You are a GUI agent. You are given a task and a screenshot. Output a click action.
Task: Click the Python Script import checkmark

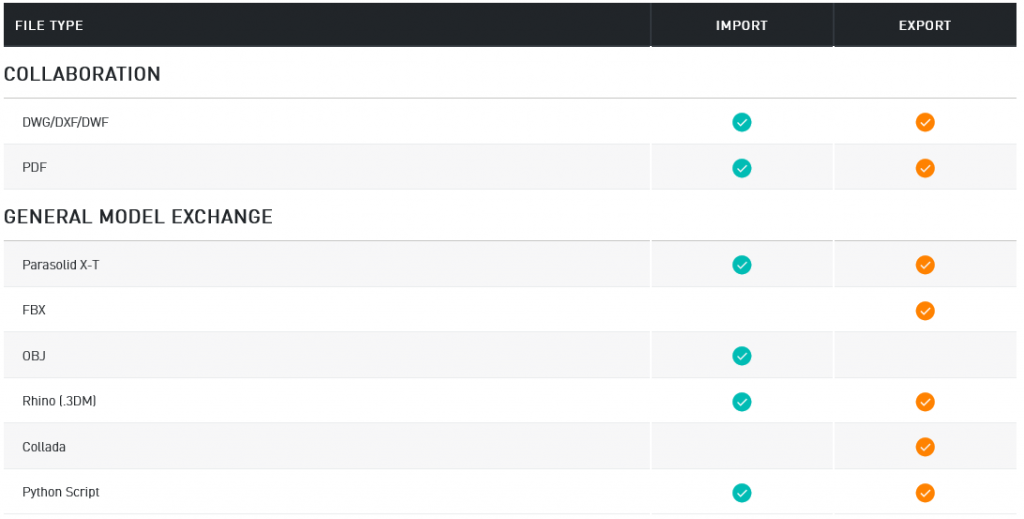point(741,492)
